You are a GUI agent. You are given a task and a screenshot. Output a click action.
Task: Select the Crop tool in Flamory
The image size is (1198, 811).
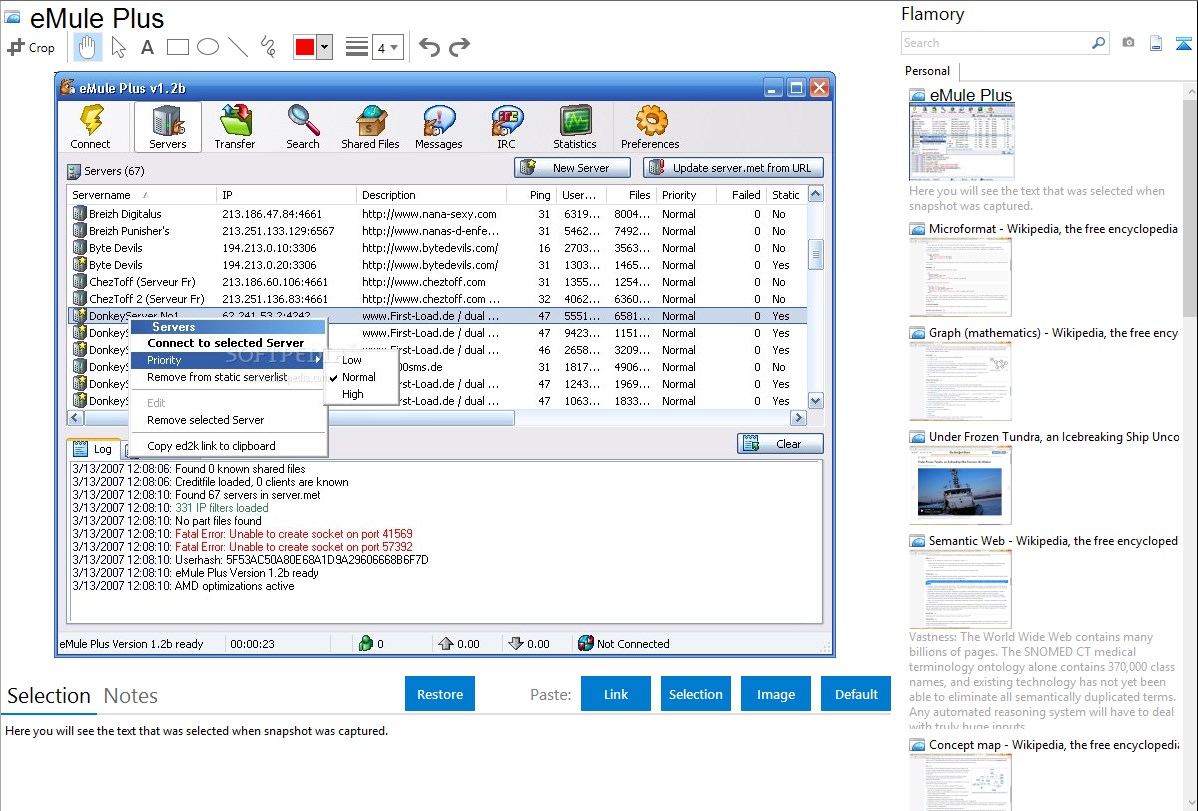coord(31,47)
